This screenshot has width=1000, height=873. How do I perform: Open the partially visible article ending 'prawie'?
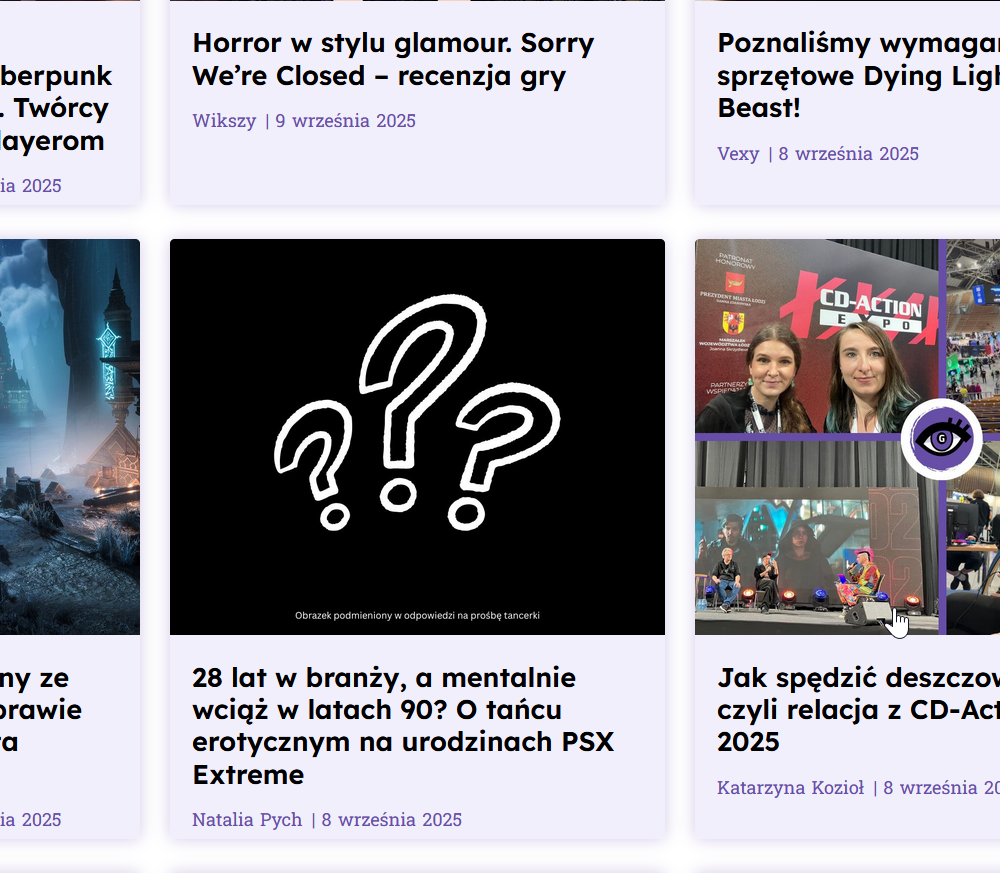pos(41,710)
